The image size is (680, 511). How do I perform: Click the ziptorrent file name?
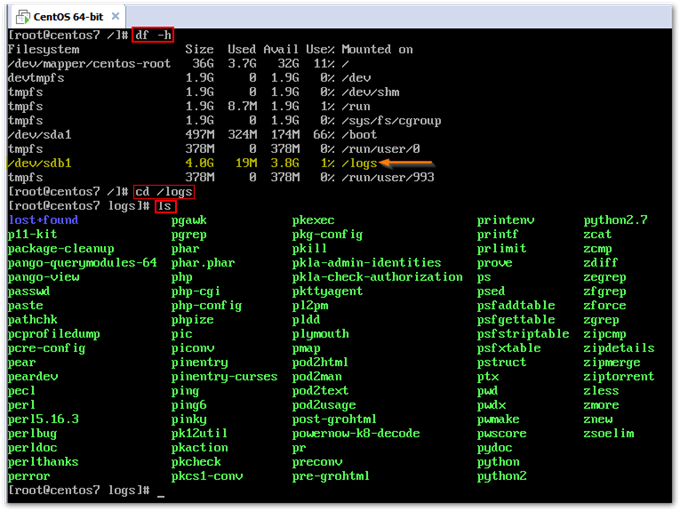[619, 377]
